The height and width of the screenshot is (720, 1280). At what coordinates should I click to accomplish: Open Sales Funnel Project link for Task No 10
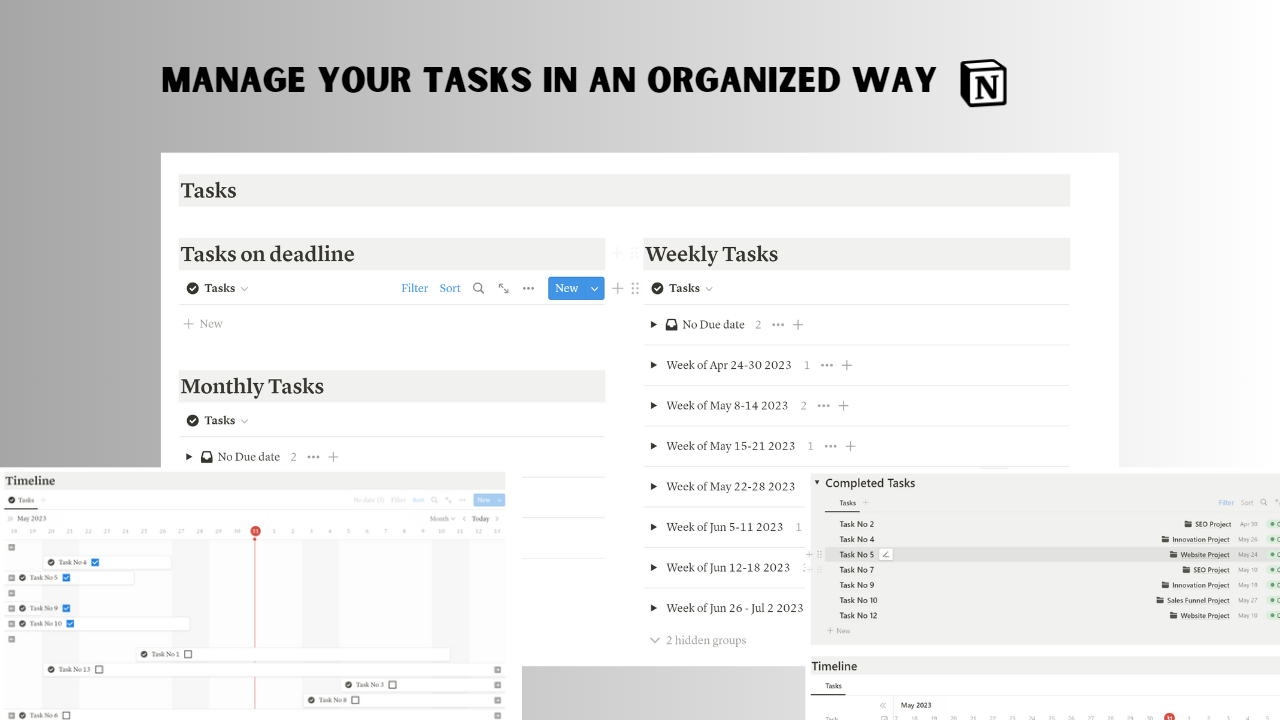coord(1192,601)
